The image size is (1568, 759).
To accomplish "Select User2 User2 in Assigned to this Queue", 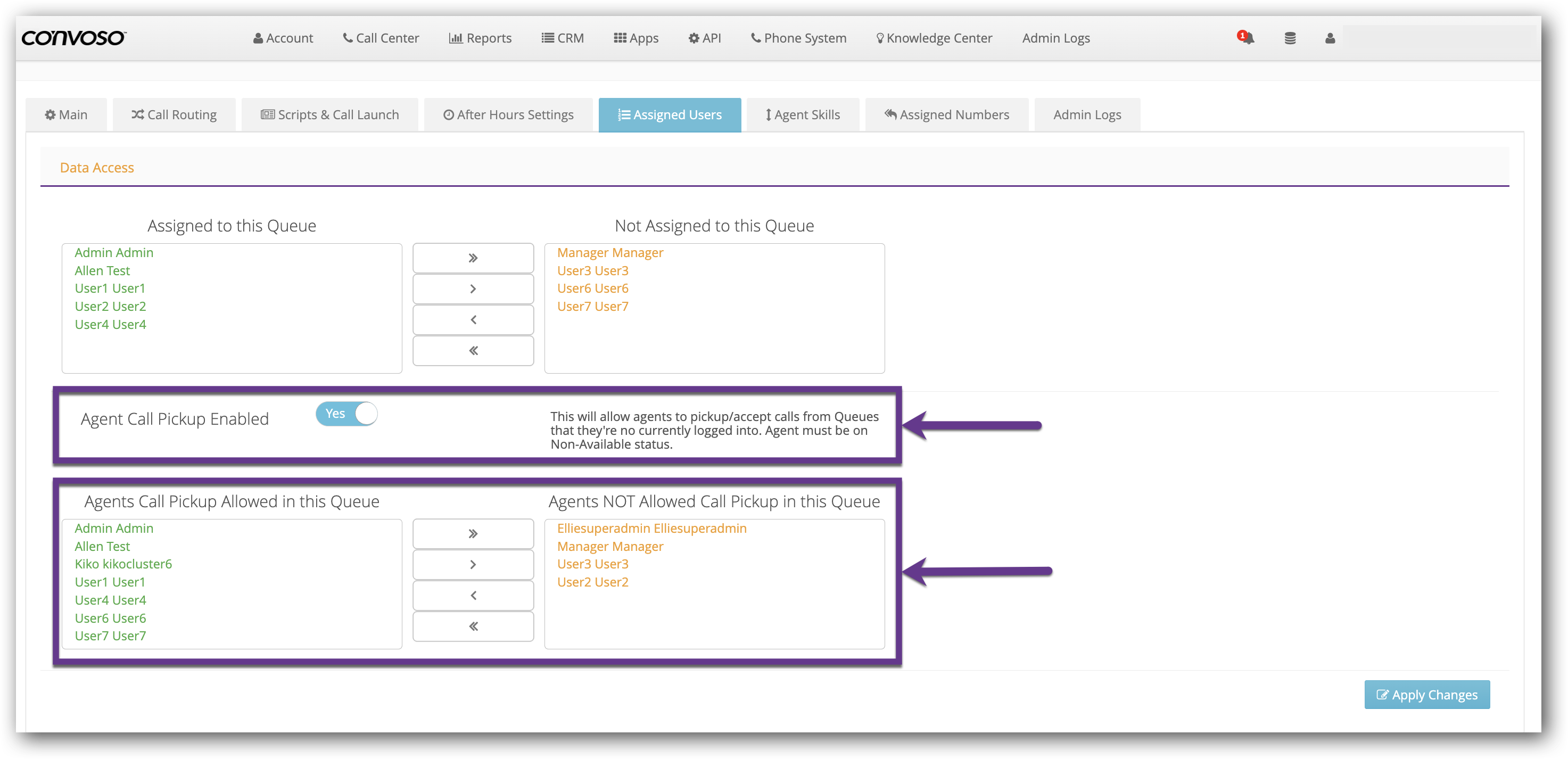I will (110, 307).
